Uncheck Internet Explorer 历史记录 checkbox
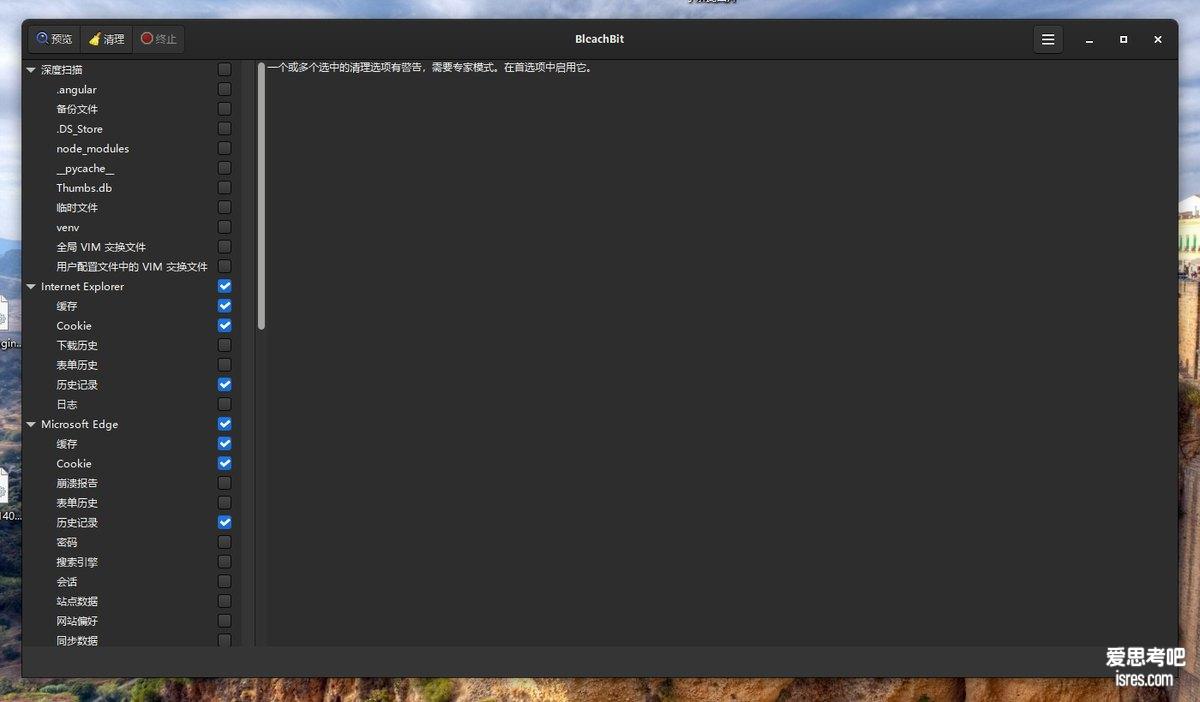1200x702 pixels. pyautogui.click(x=224, y=384)
